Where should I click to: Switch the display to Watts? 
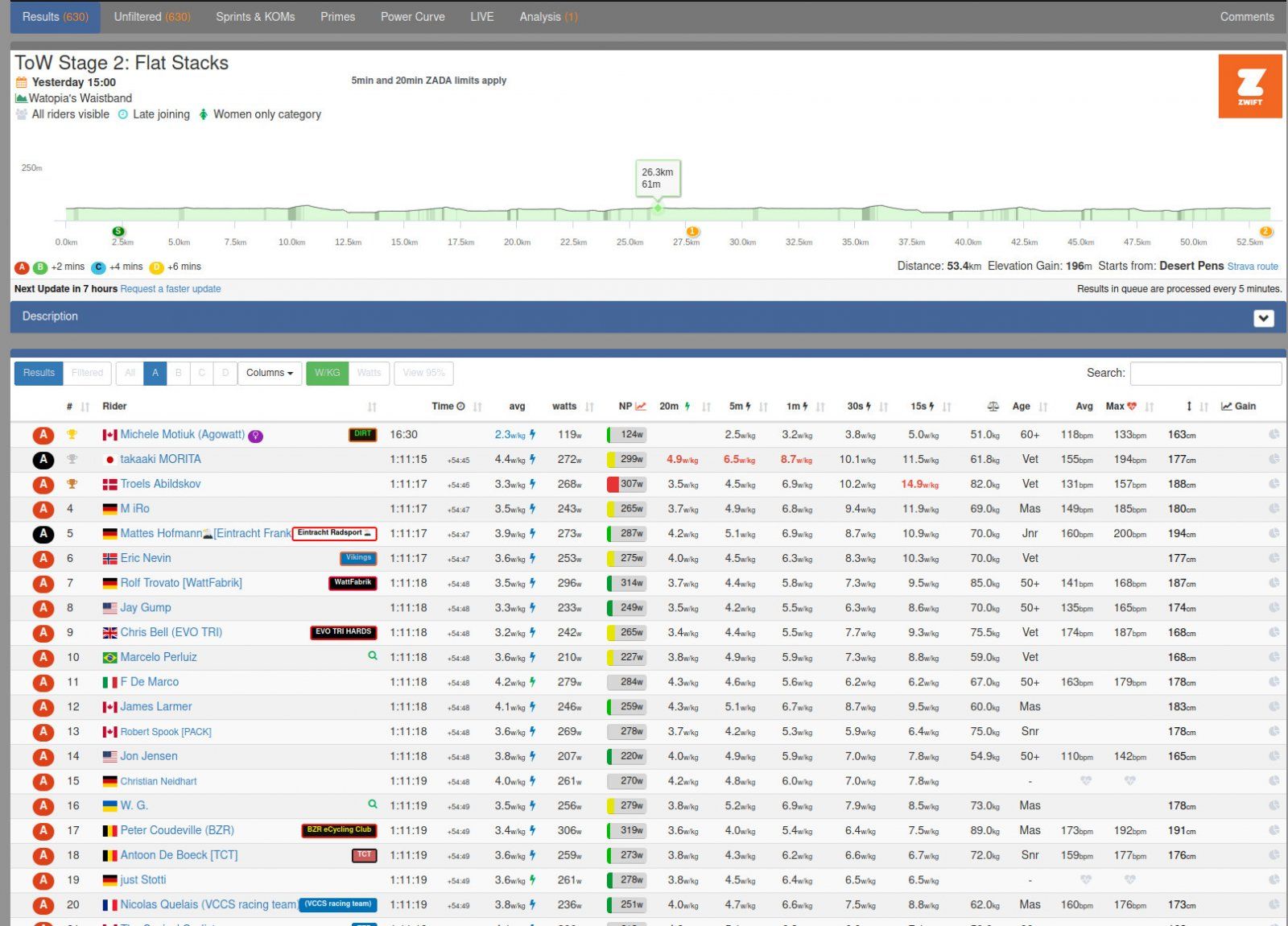coord(369,373)
